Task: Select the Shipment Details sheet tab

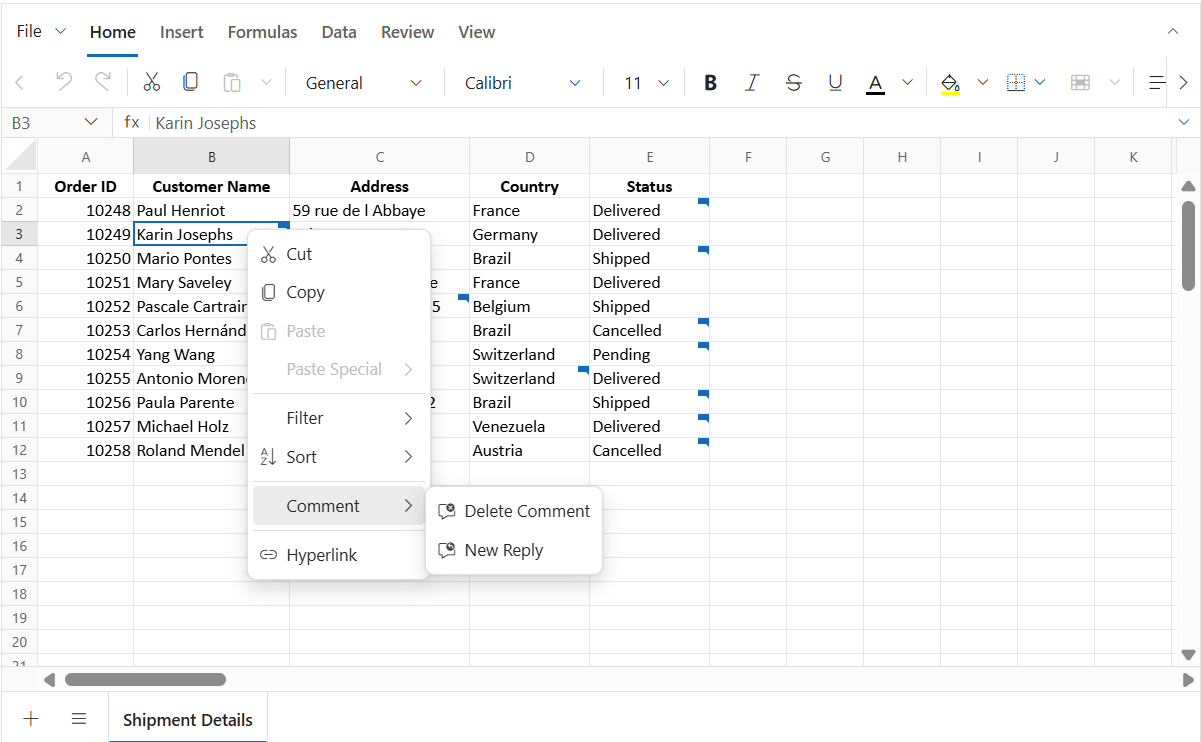Action: (x=188, y=720)
